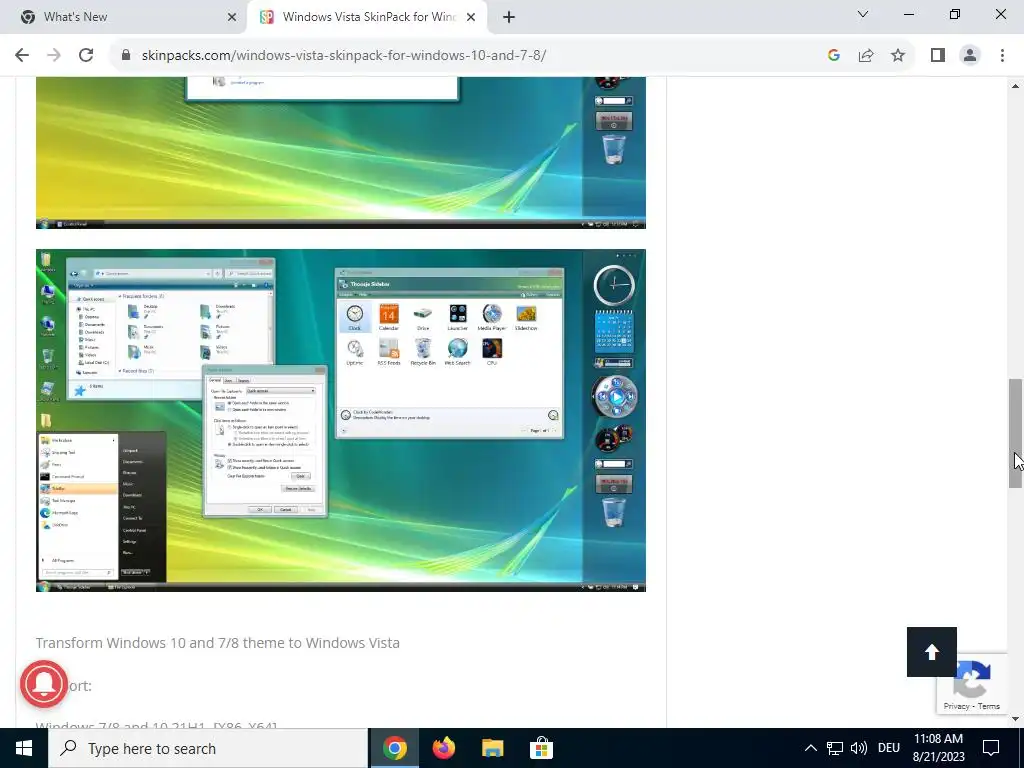Open the Google icon in address bar
Image resolution: width=1024 pixels, height=768 pixels.
[833, 56]
